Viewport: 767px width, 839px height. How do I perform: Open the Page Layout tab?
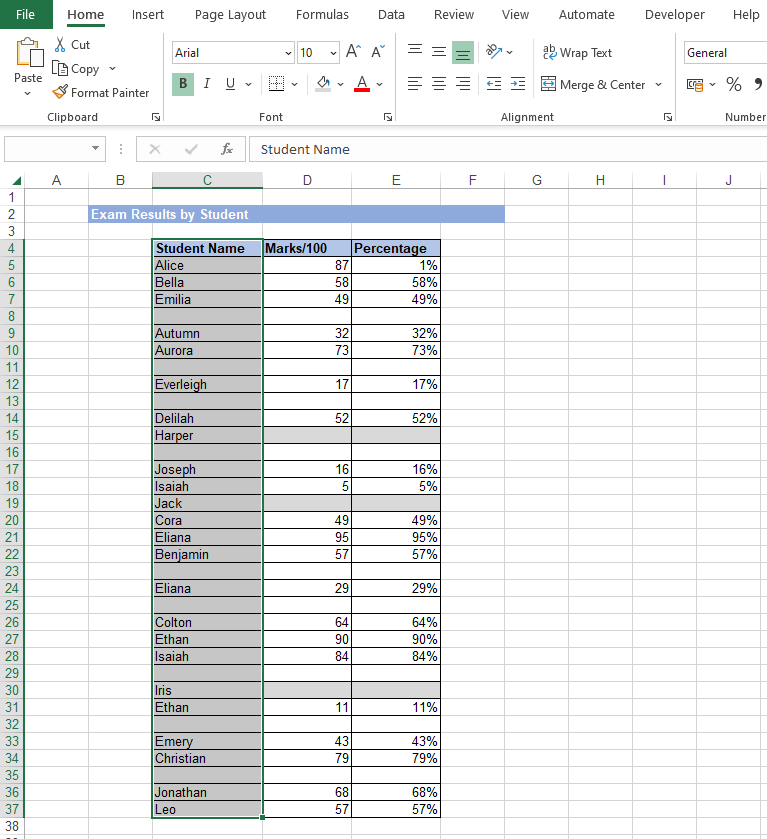pos(230,15)
